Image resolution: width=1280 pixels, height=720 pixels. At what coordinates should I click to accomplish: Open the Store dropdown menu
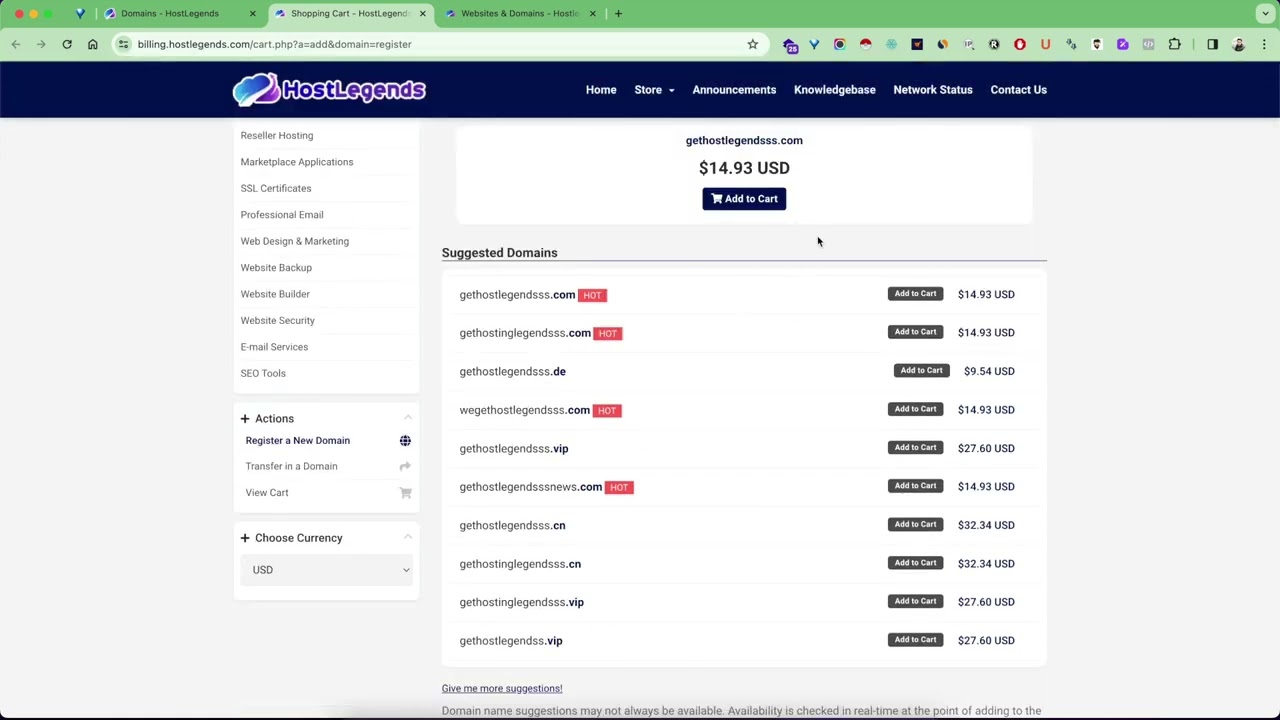[x=654, y=90]
